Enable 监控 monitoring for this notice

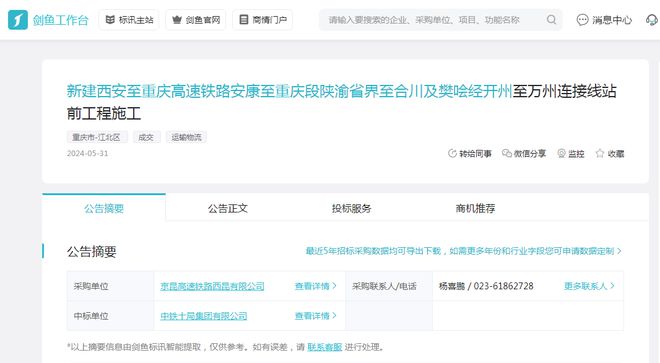(571, 154)
